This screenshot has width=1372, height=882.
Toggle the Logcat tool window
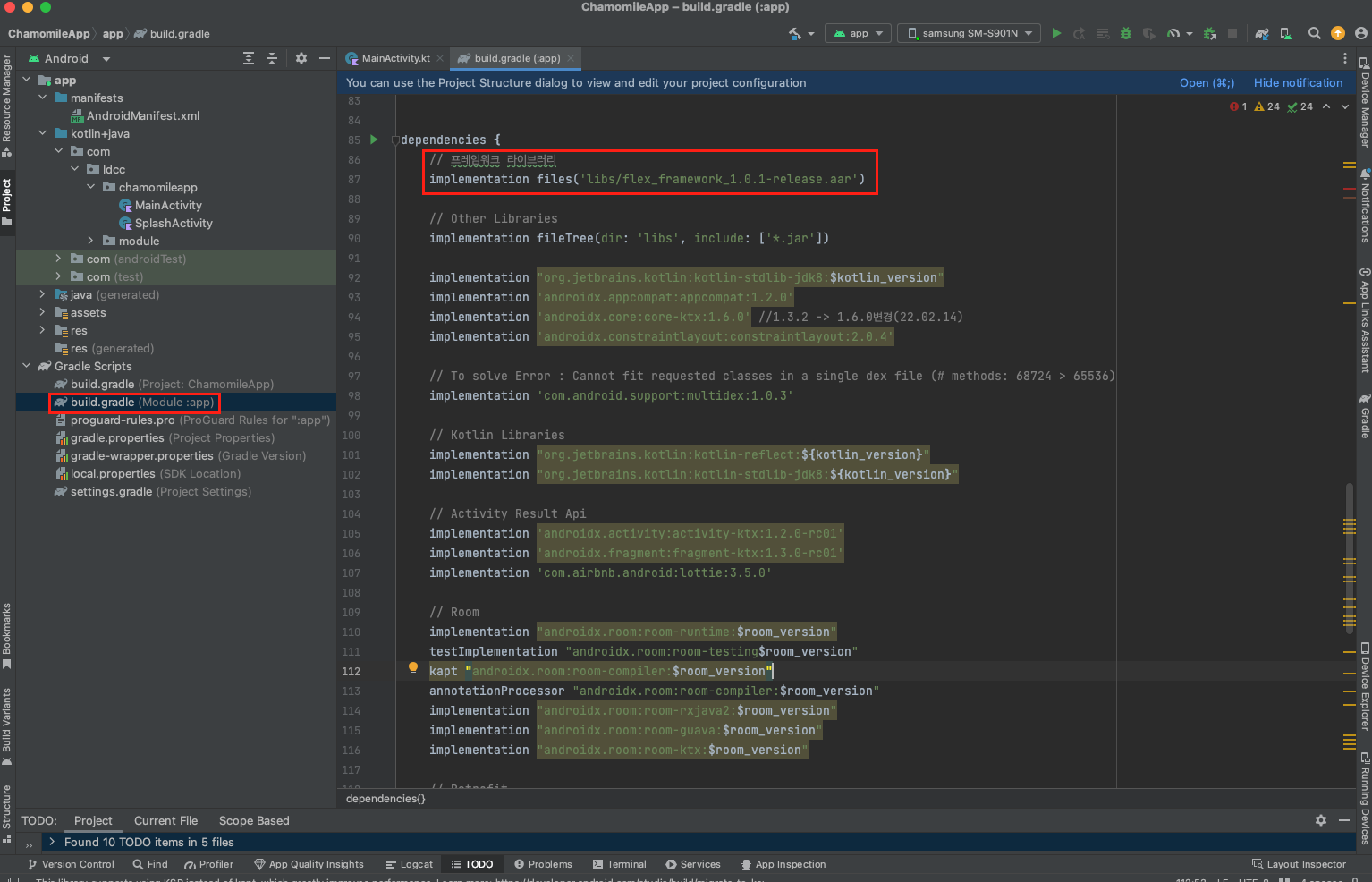coord(410,864)
